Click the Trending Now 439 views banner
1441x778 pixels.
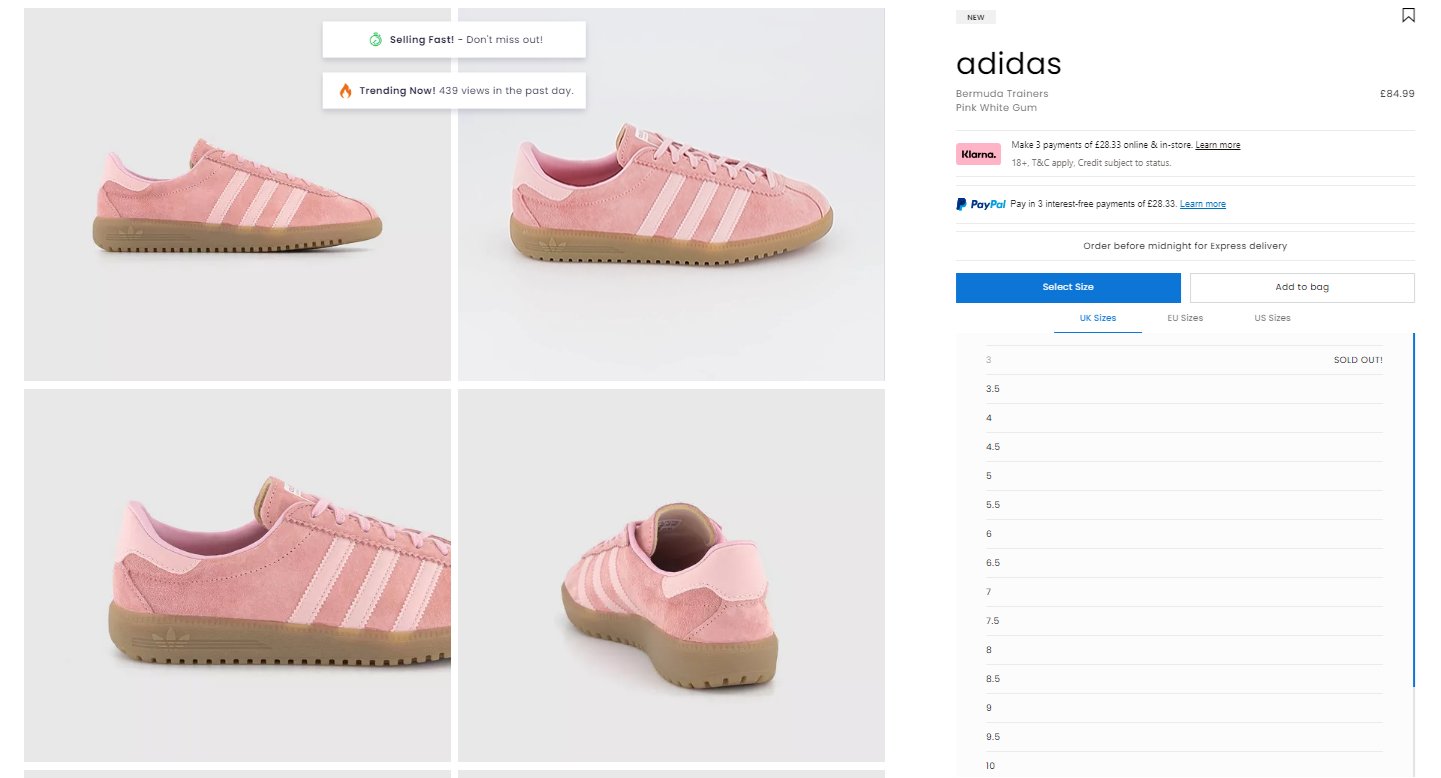coord(454,91)
